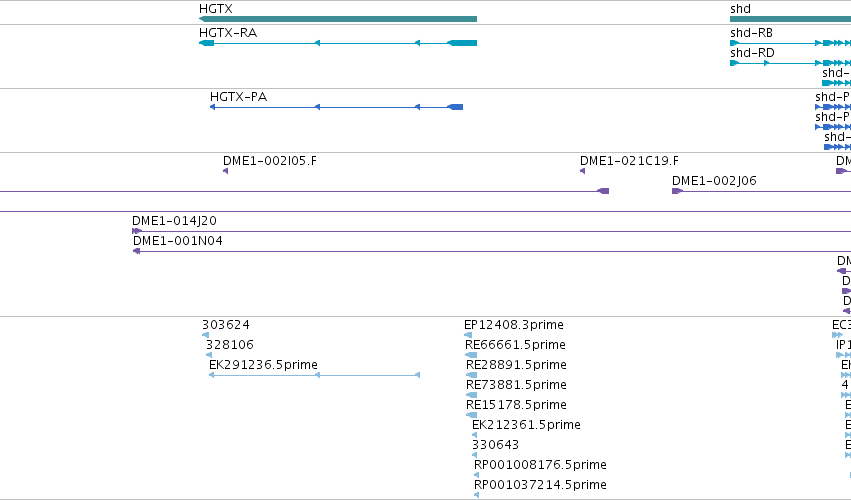Select the DME1-002J06 feature glyph
This screenshot has height=500, width=851.
click(677, 191)
